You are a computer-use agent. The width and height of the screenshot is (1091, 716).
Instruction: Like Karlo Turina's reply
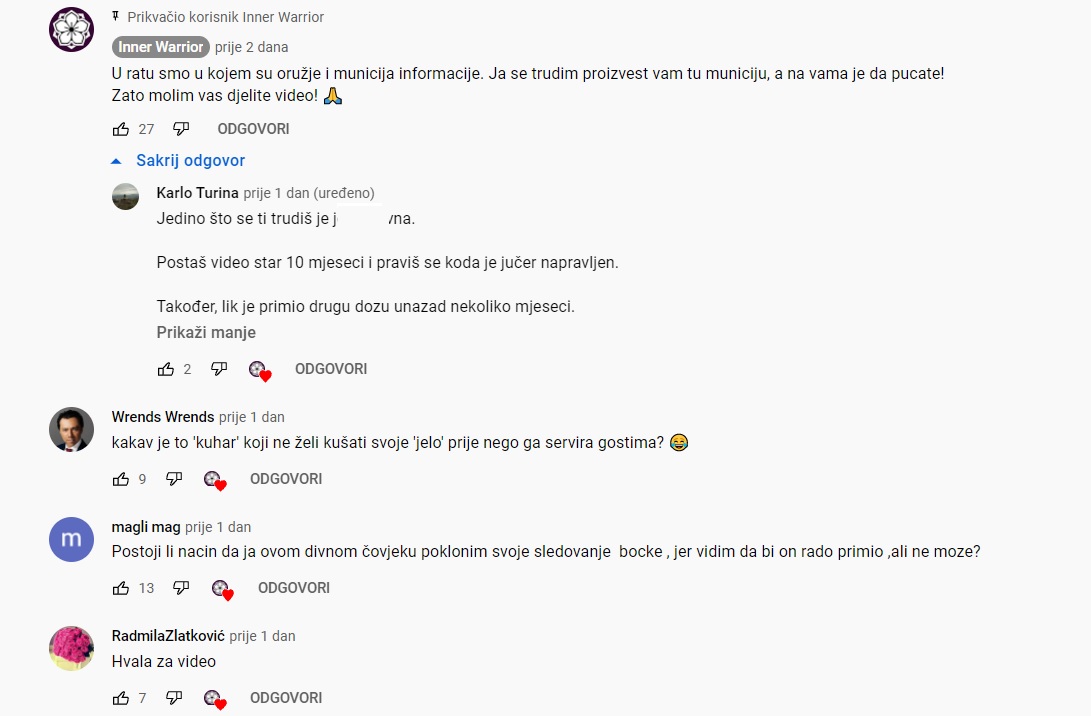pyautogui.click(x=166, y=369)
